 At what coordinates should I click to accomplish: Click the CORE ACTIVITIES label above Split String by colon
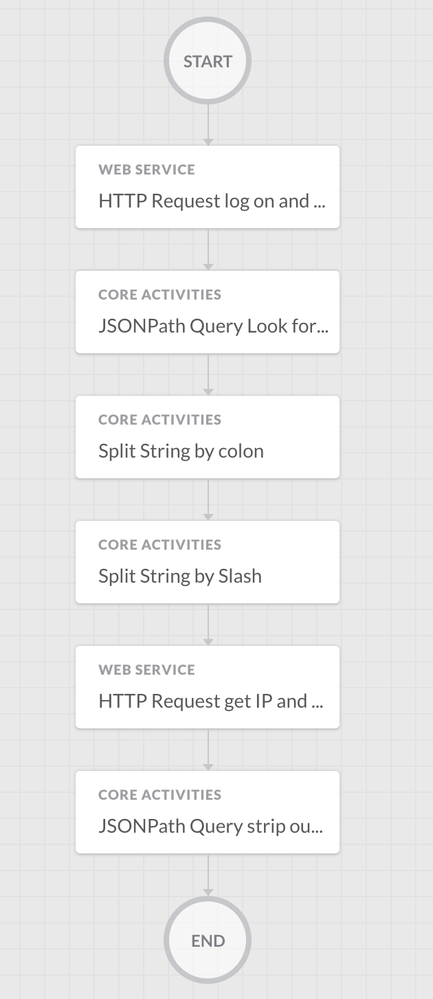coord(160,419)
